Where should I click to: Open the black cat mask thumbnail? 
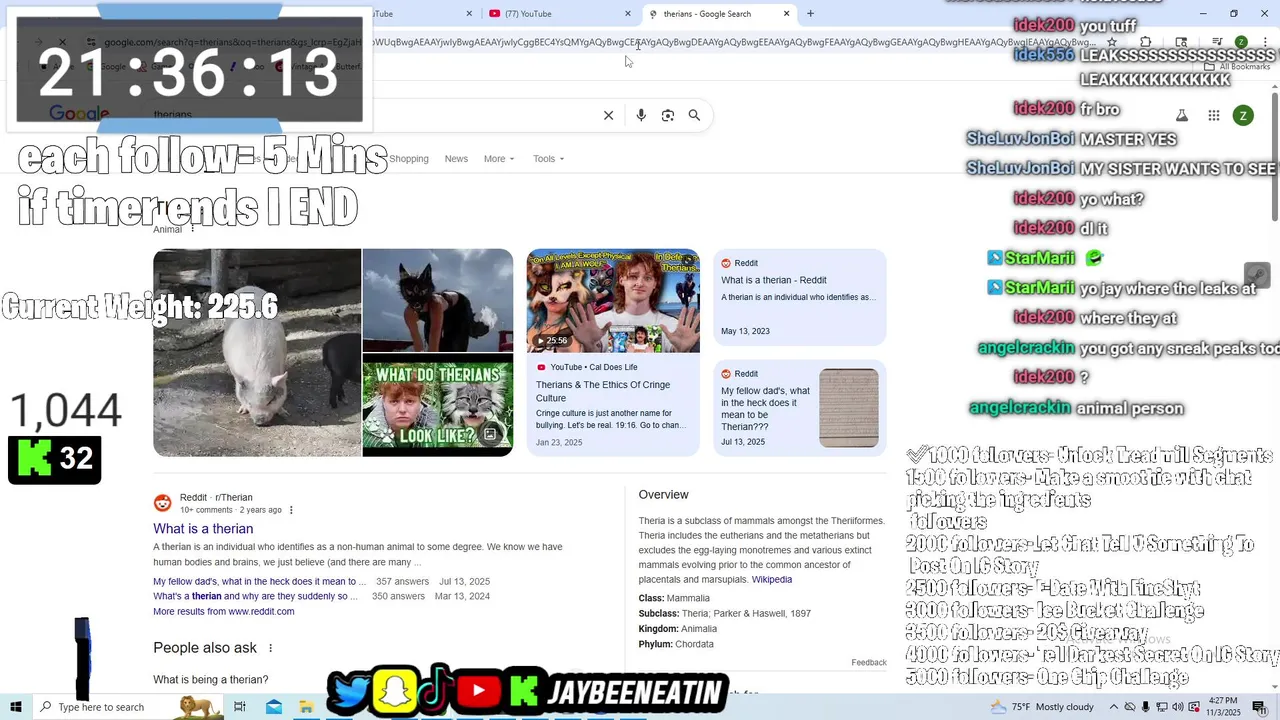pos(438,300)
